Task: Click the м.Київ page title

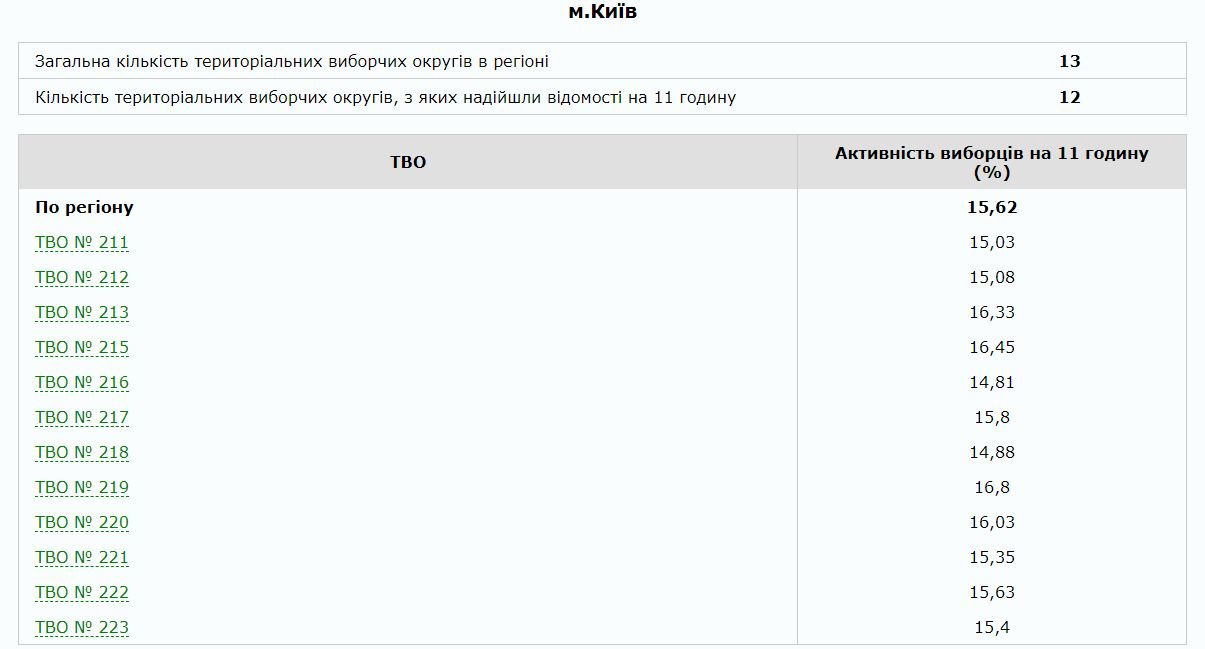Action: point(602,14)
